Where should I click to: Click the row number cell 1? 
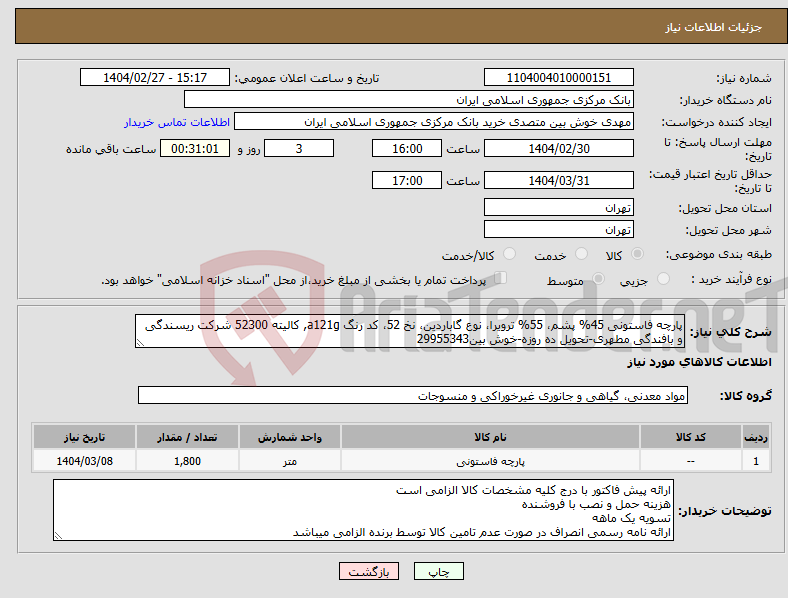756,461
